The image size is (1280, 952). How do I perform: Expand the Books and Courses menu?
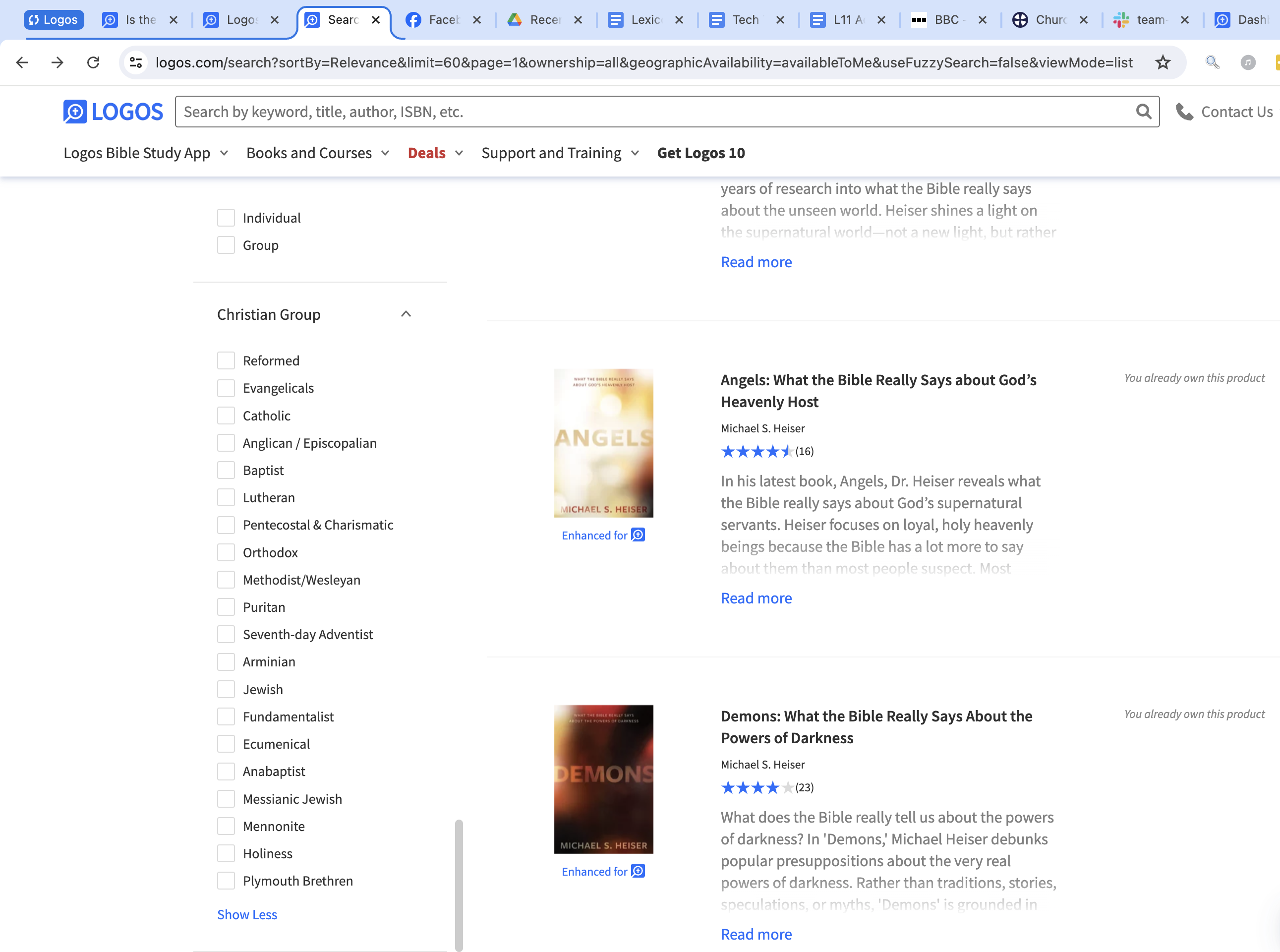318,153
